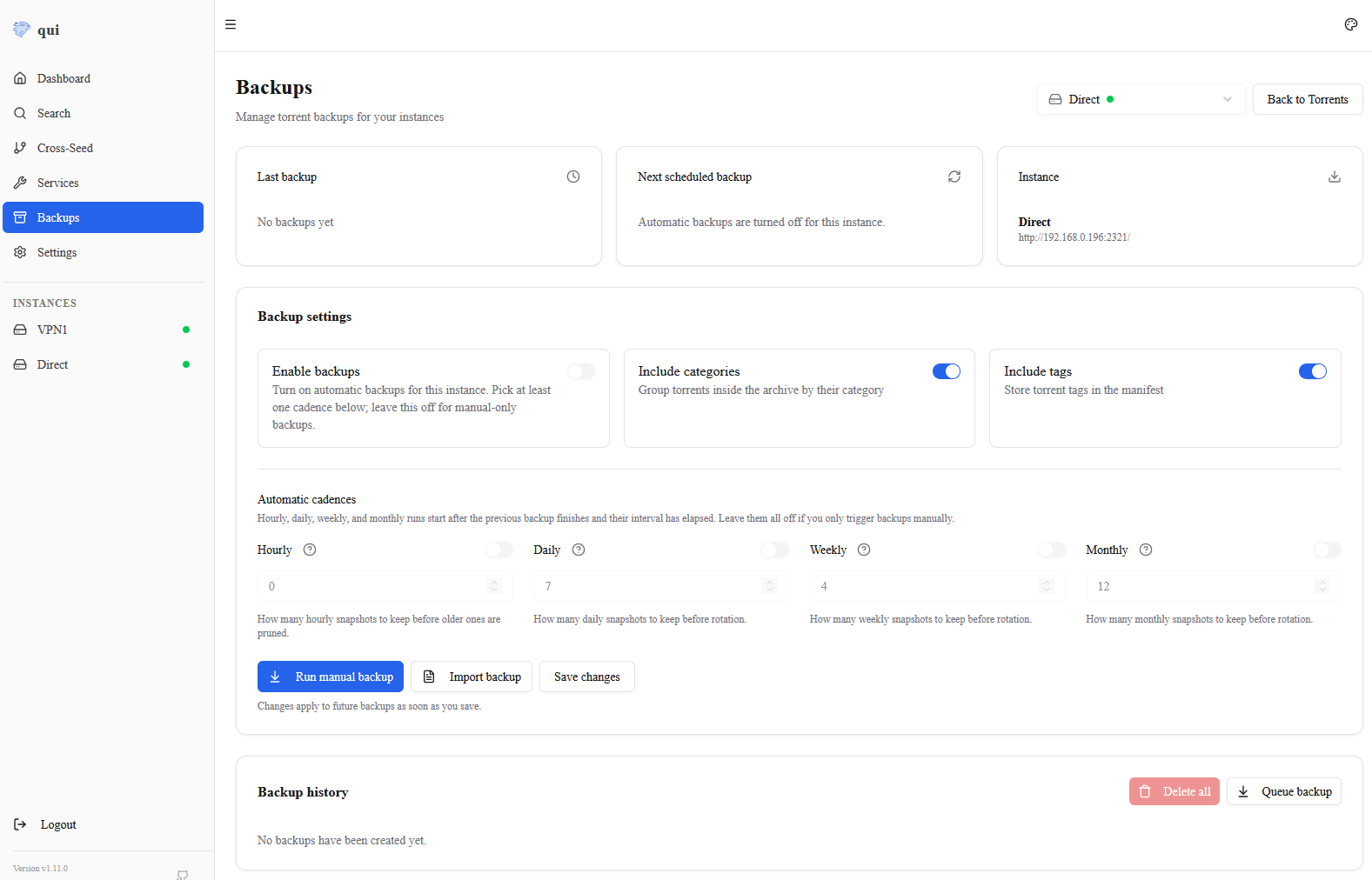Click the Monthly snapshots number field
The image size is (1372, 880).
[x=1214, y=586]
